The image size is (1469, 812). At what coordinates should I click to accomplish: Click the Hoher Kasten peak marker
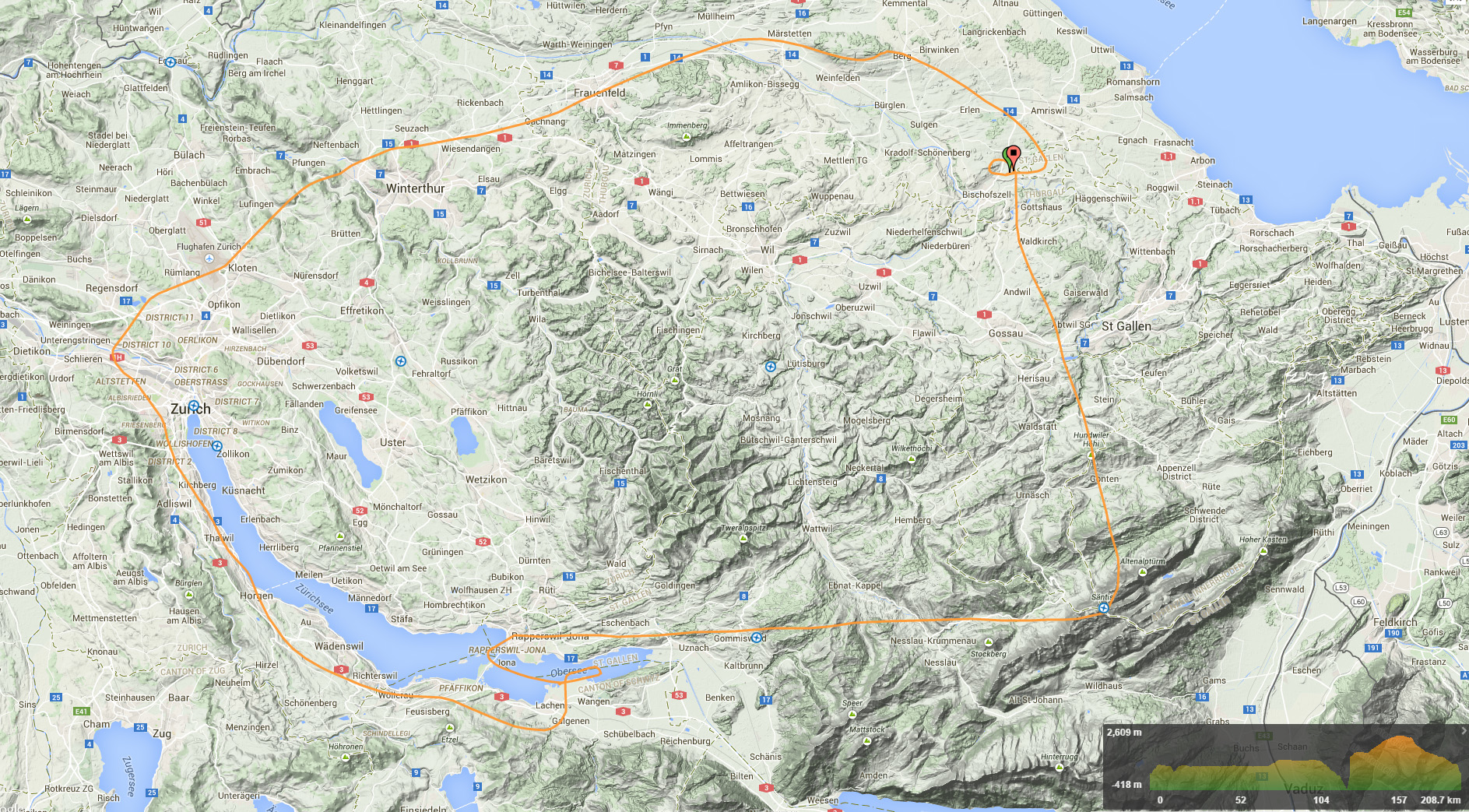point(1262,550)
